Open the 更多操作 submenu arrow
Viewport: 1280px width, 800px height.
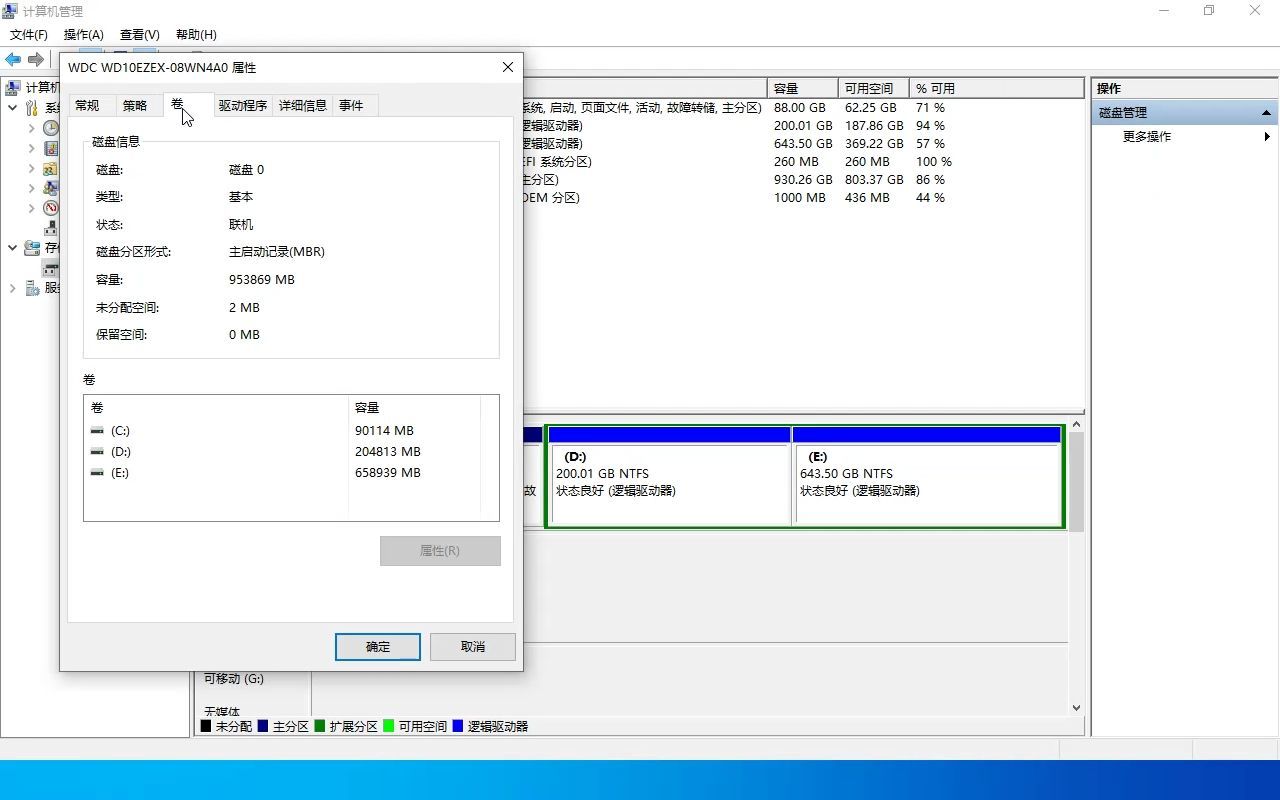(1268, 137)
